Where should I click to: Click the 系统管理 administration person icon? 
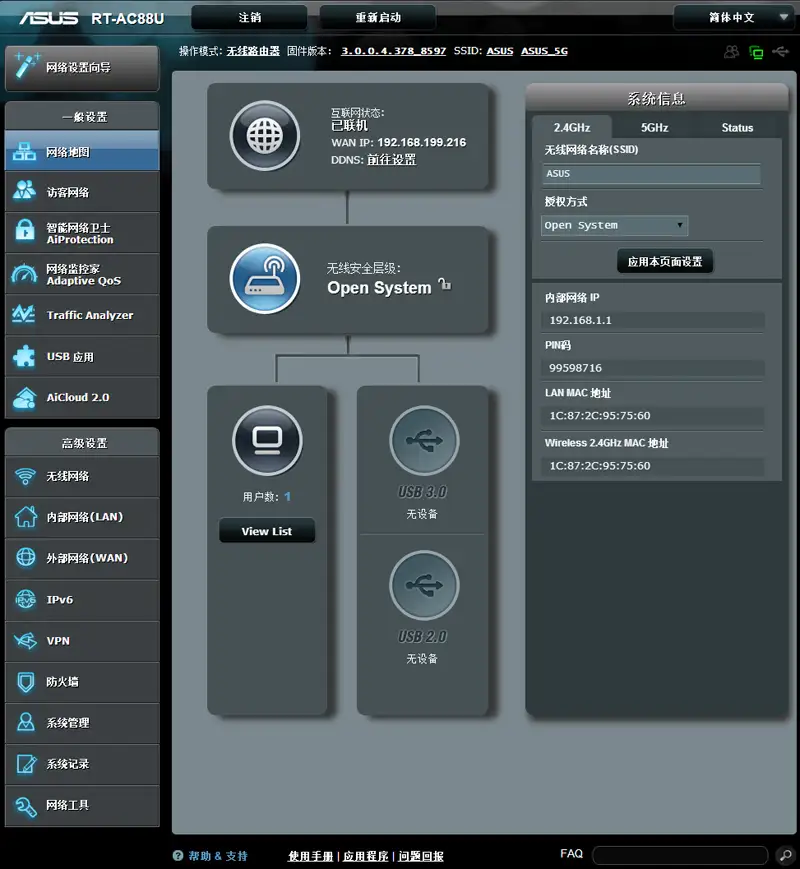click(x=26, y=722)
